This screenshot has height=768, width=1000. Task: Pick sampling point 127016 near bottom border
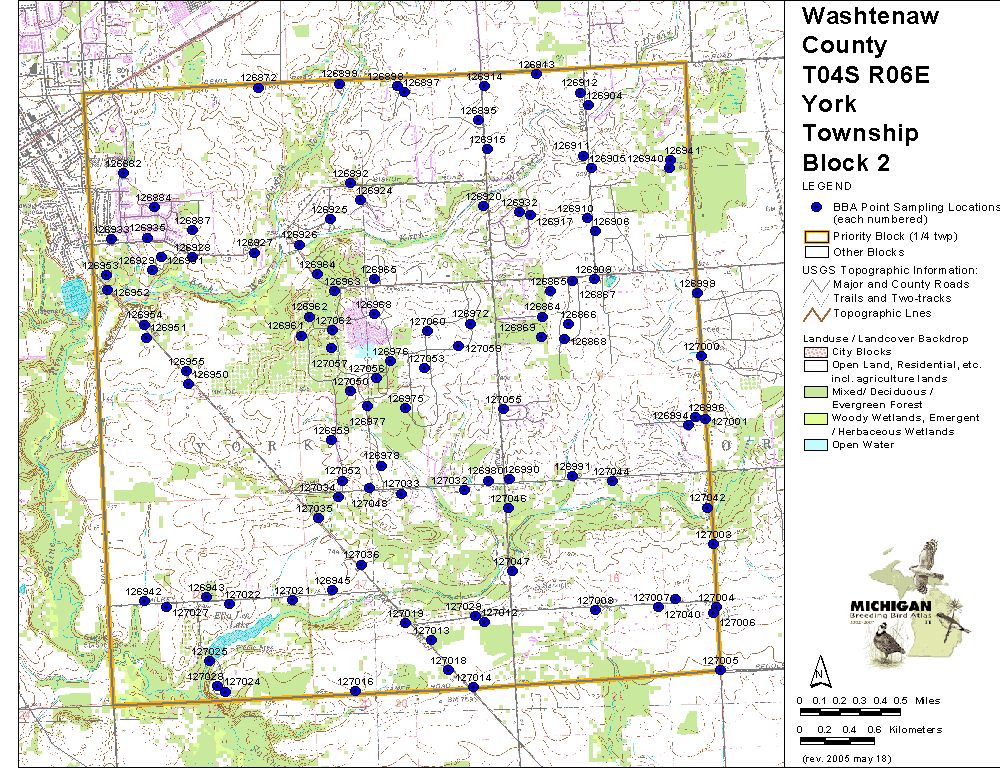click(355, 691)
